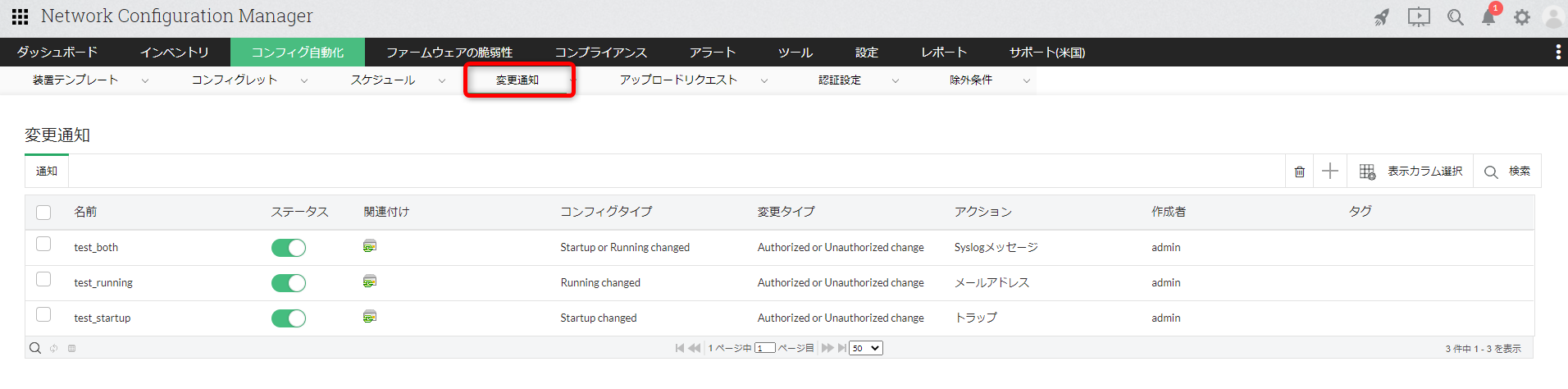Switch to the インベントリ tab
1568x389 pixels.
click(174, 53)
